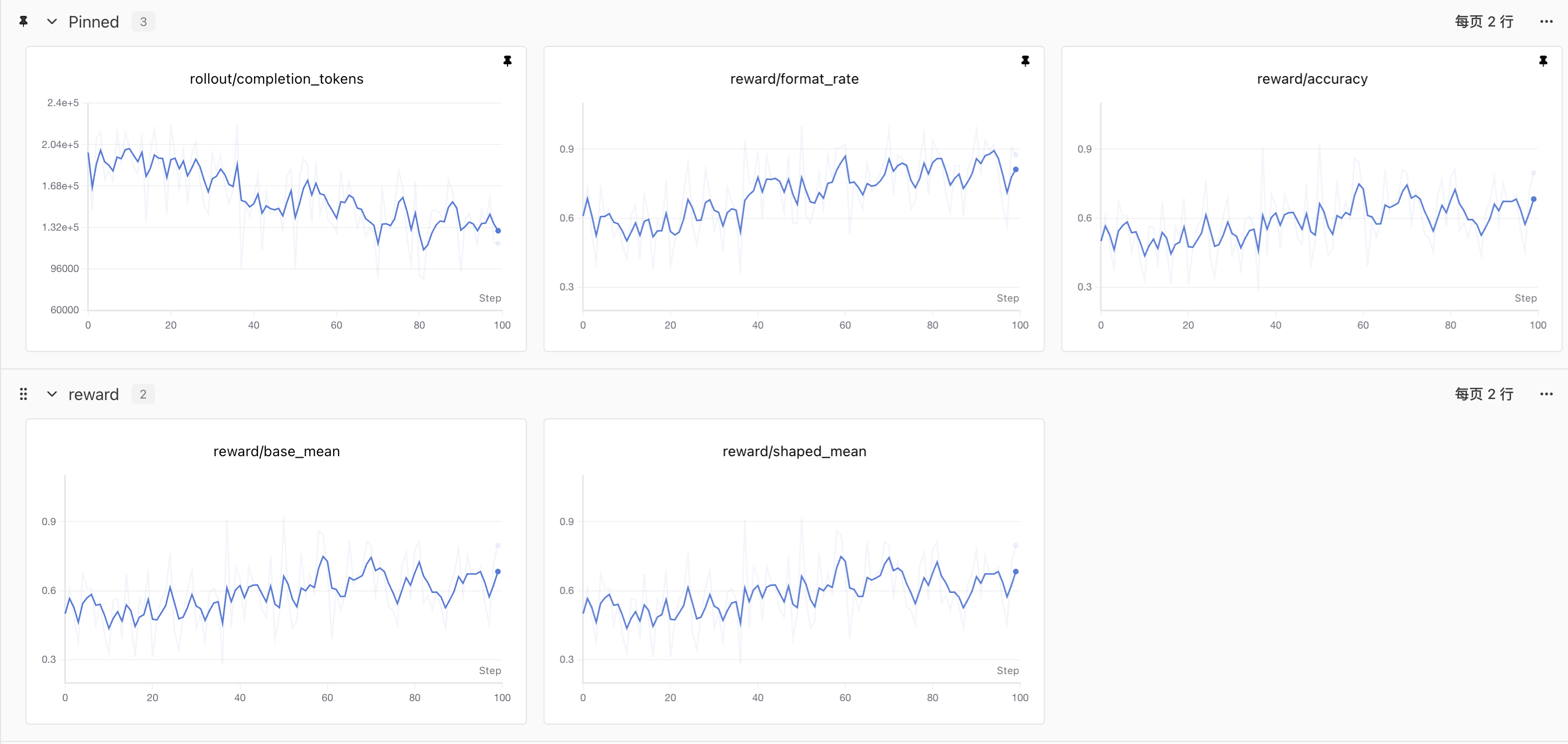Click last data point in base_mean chart

pyautogui.click(x=498, y=572)
